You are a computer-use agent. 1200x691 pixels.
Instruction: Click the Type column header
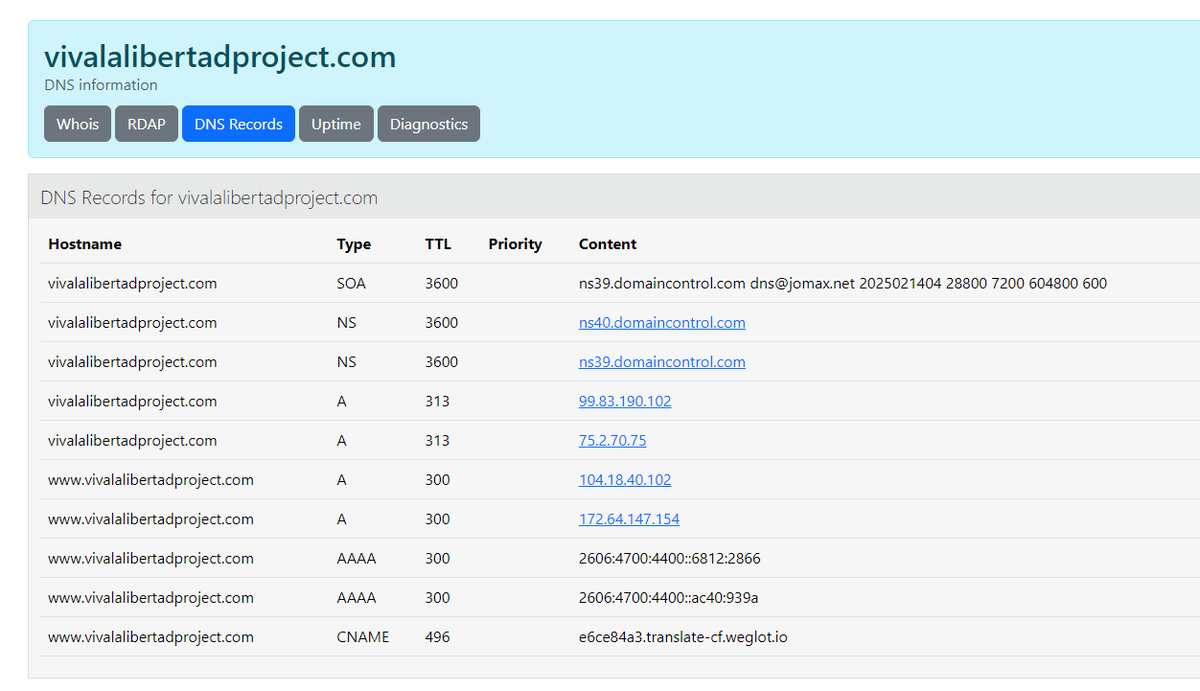point(354,244)
